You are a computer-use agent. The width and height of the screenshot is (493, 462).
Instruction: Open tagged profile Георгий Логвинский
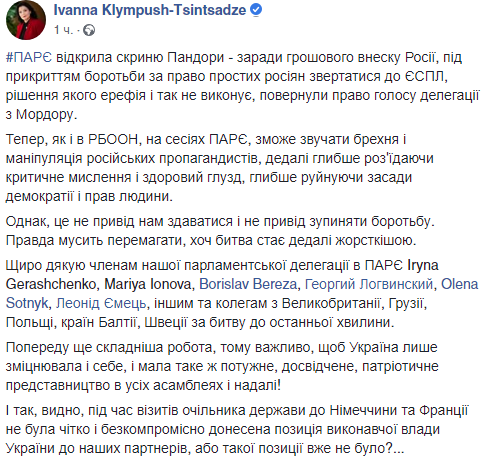coord(369,284)
